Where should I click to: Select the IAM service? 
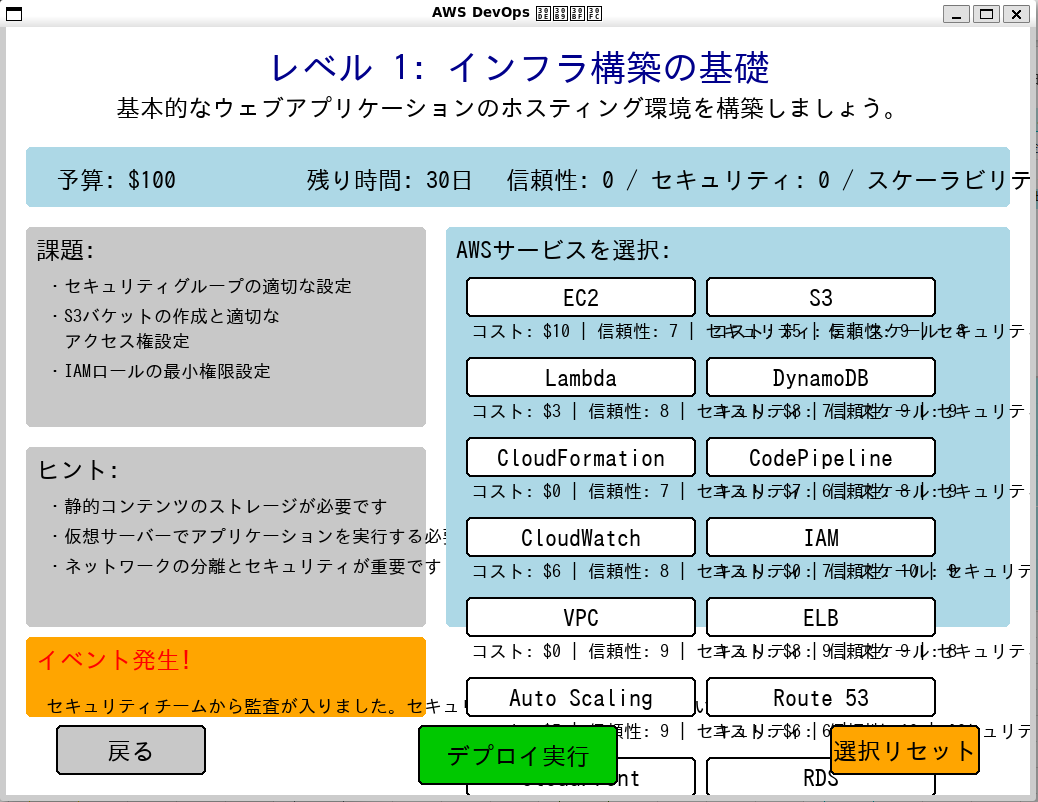click(820, 537)
